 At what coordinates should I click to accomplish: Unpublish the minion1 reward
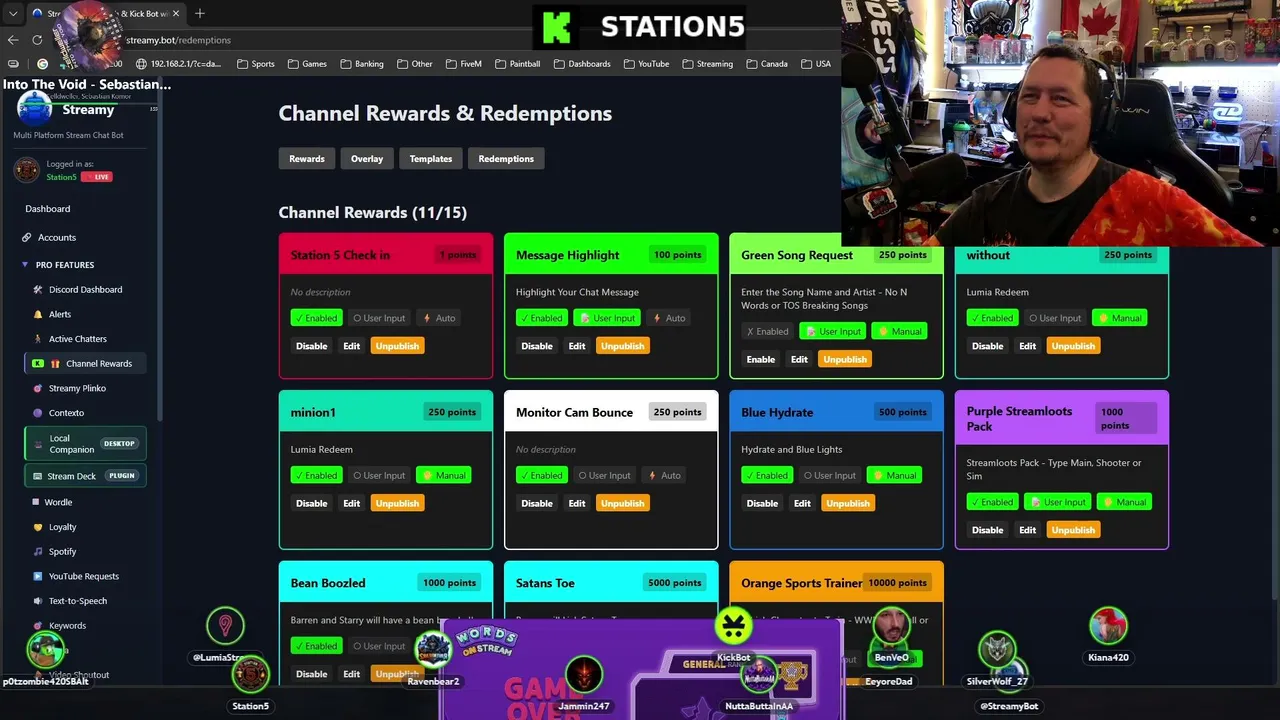[x=397, y=503]
